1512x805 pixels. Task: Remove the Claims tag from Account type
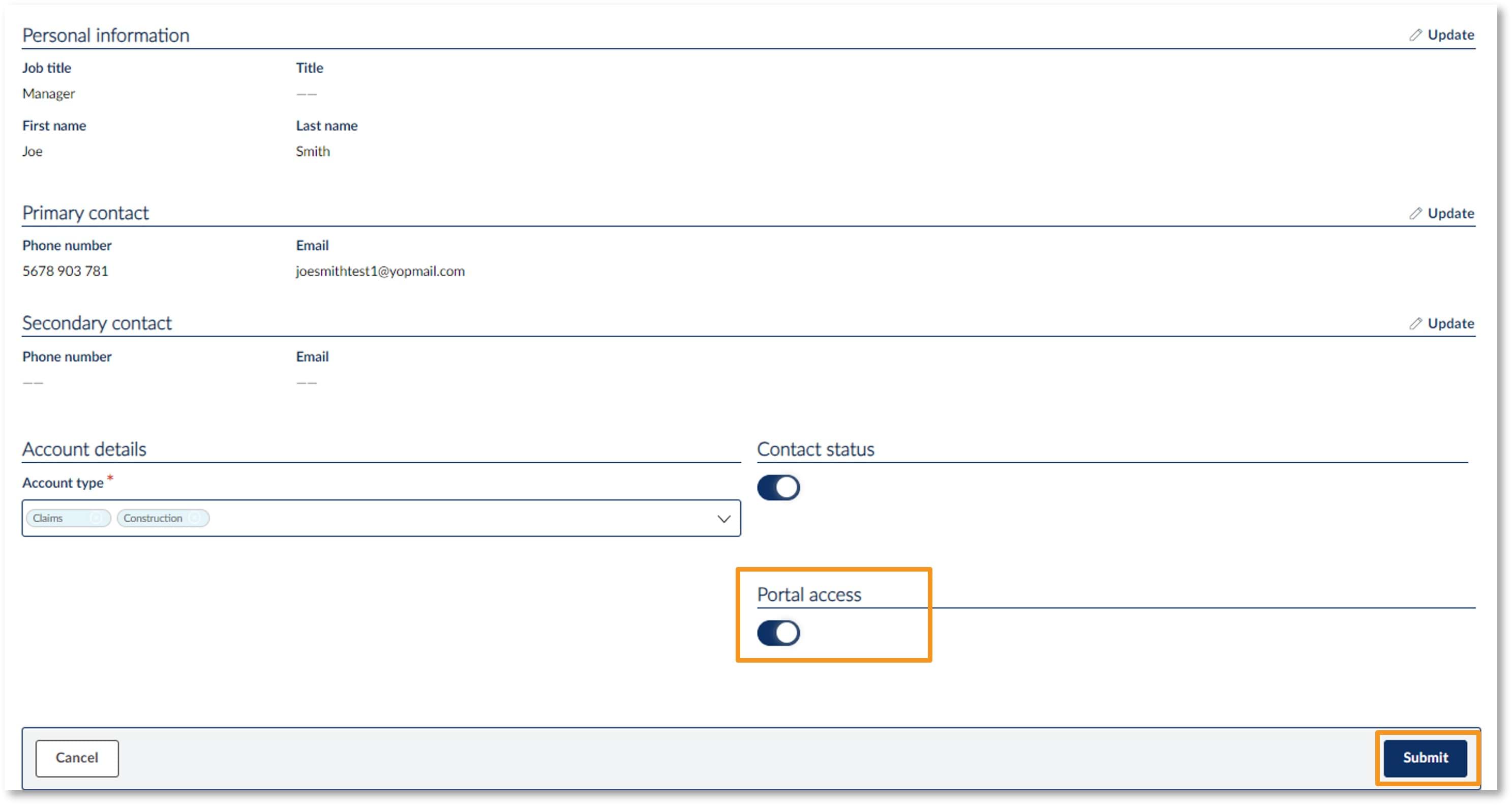pos(96,518)
